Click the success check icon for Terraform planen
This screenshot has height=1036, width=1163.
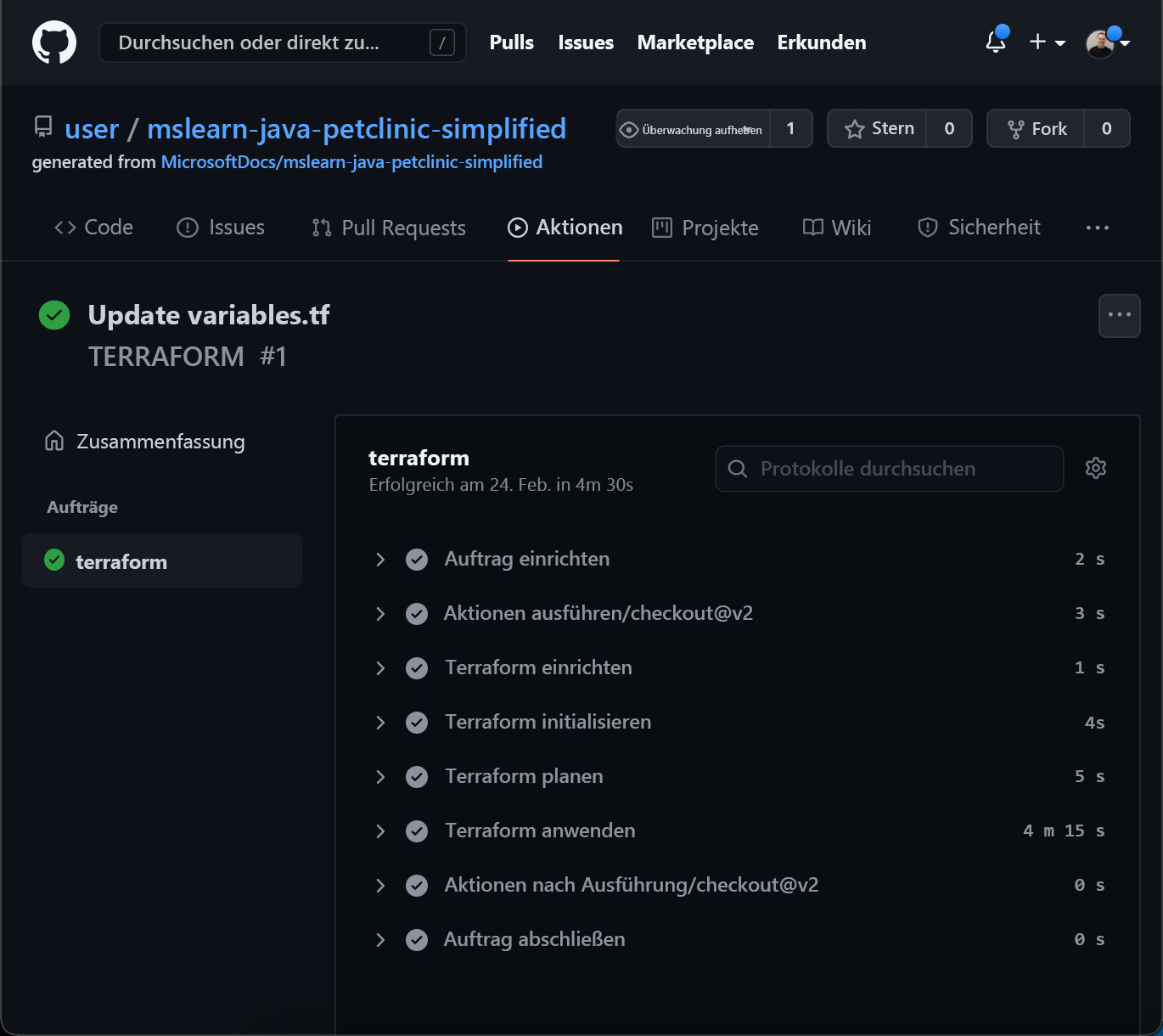click(417, 777)
